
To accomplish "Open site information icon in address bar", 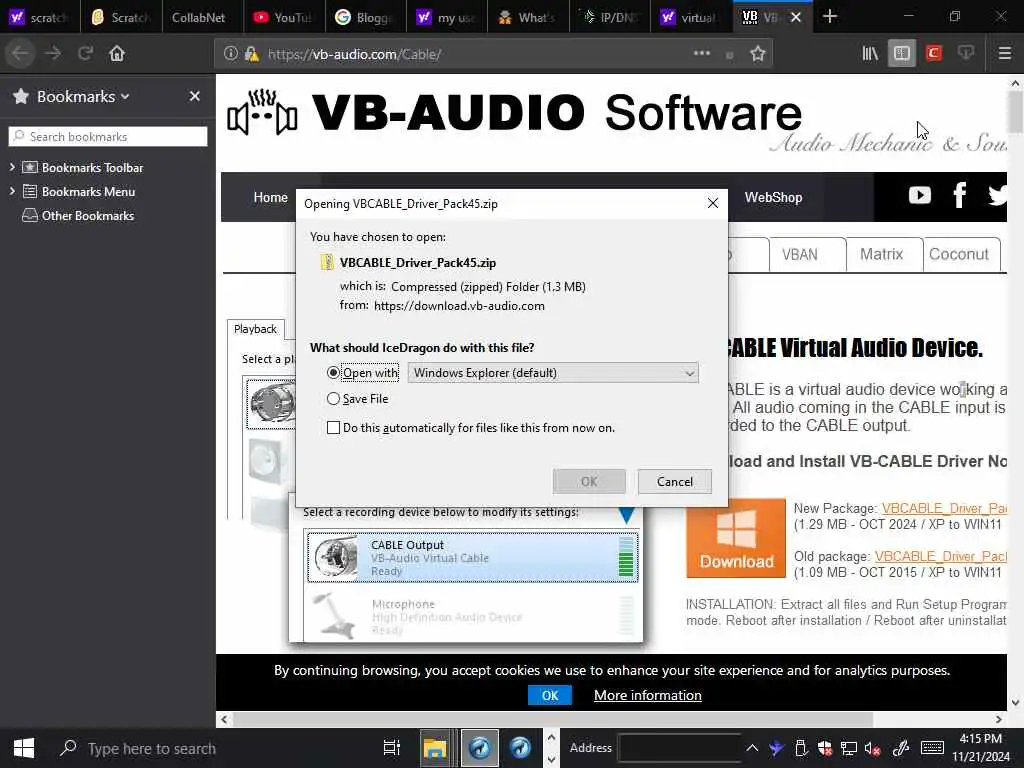I will tap(231, 54).
